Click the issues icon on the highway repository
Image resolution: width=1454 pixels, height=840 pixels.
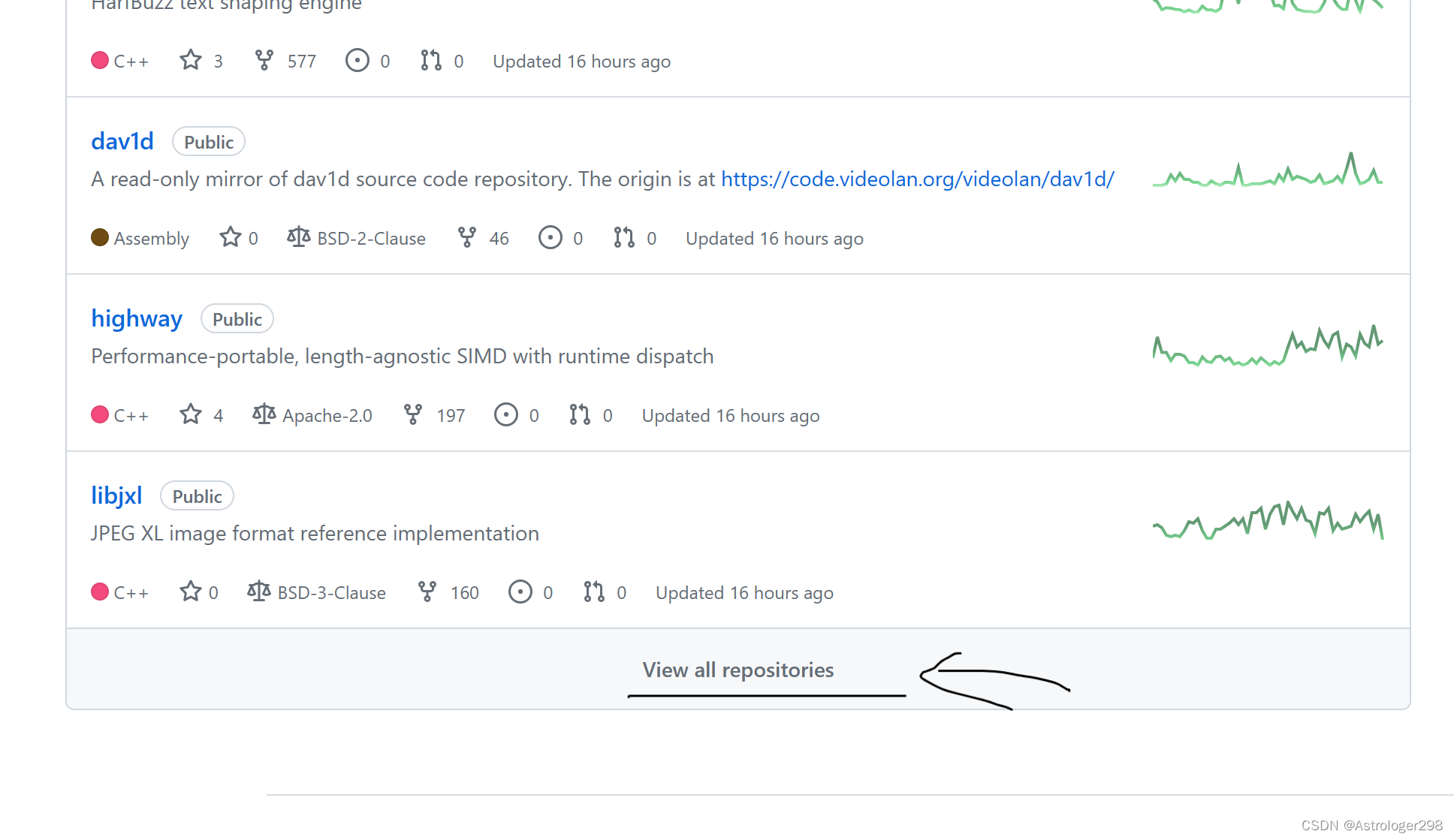click(505, 414)
